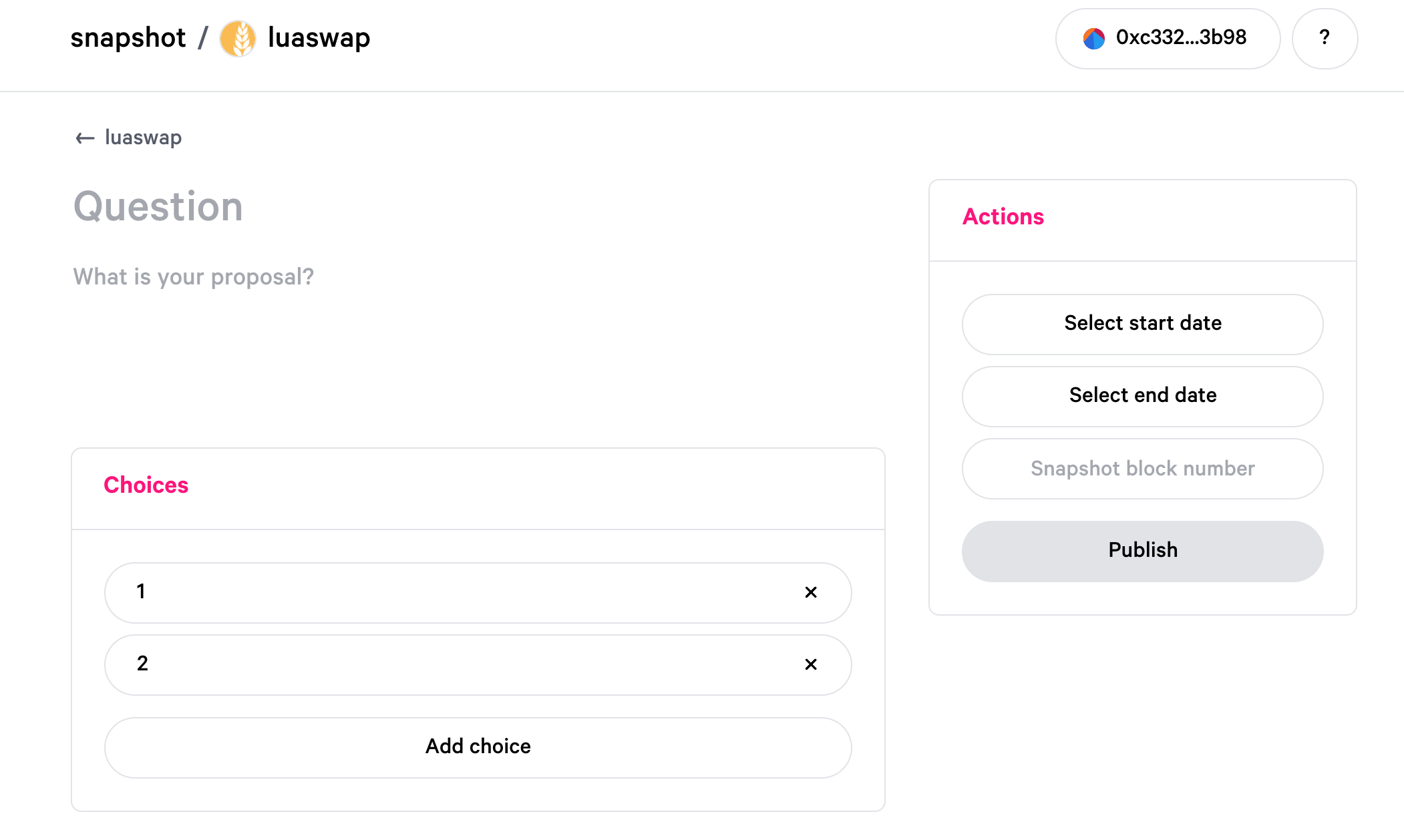Click the Add choice button
1404x840 pixels.
[x=478, y=747]
